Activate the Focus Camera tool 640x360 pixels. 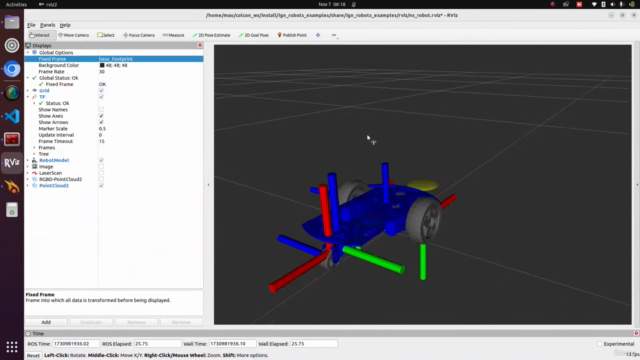[x=139, y=35]
